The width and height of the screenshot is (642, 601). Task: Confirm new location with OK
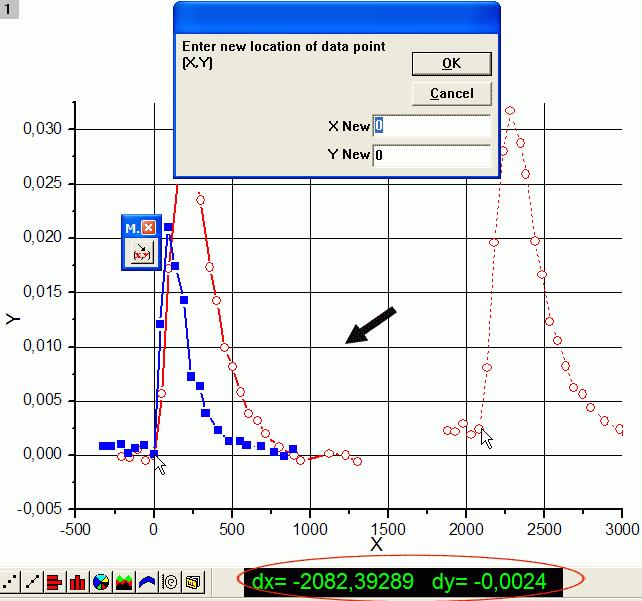coord(452,63)
